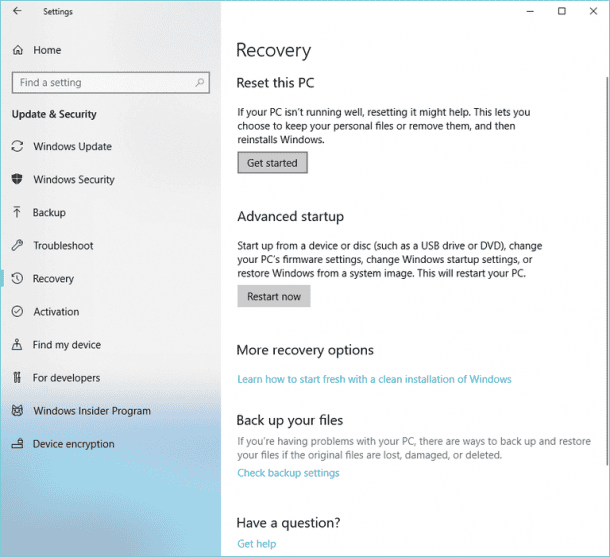Click the Backup upload arrow icon
This screenshot has width=610, height=557.
17,213
